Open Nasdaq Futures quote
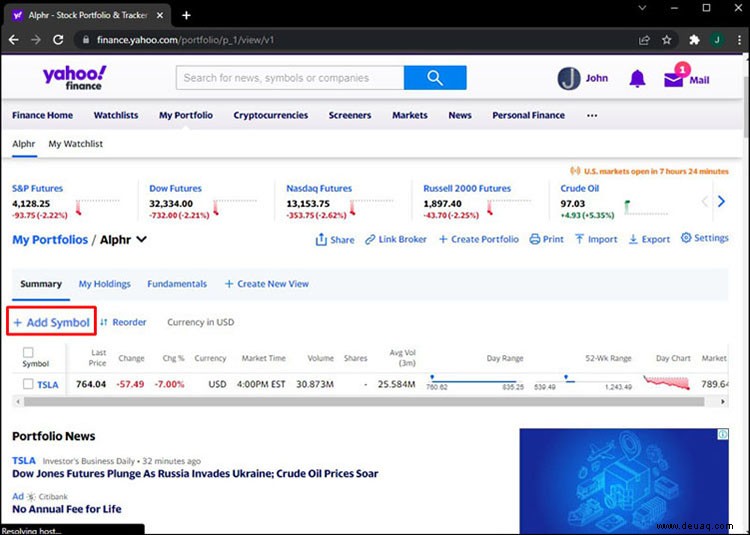The image size is (750, 535). 319,188
